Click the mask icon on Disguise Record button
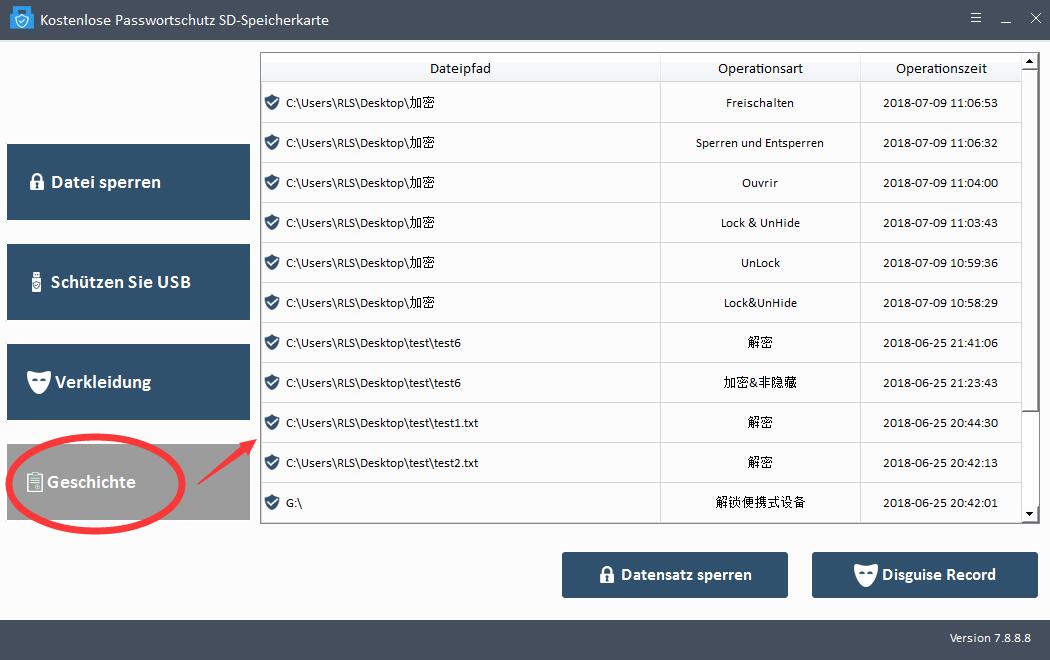The width and height of the screenshot is (1050, 660). (x=865, y=575)
